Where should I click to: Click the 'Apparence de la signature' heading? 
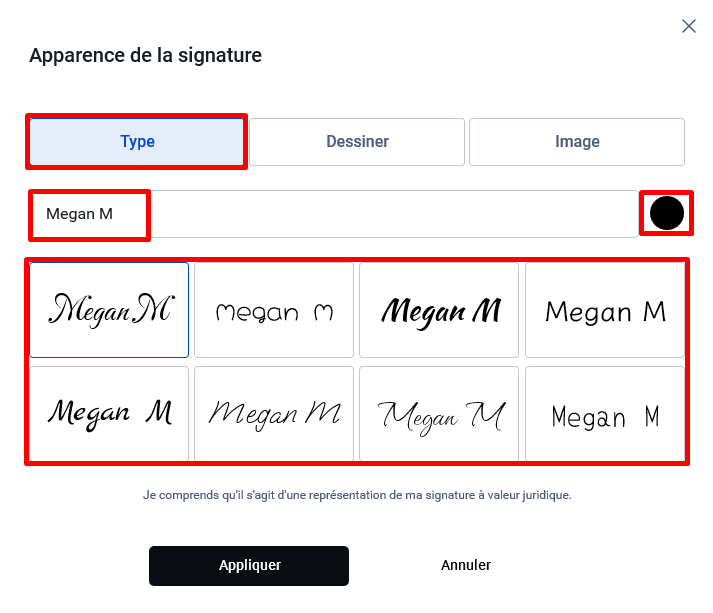coord(146,55)
